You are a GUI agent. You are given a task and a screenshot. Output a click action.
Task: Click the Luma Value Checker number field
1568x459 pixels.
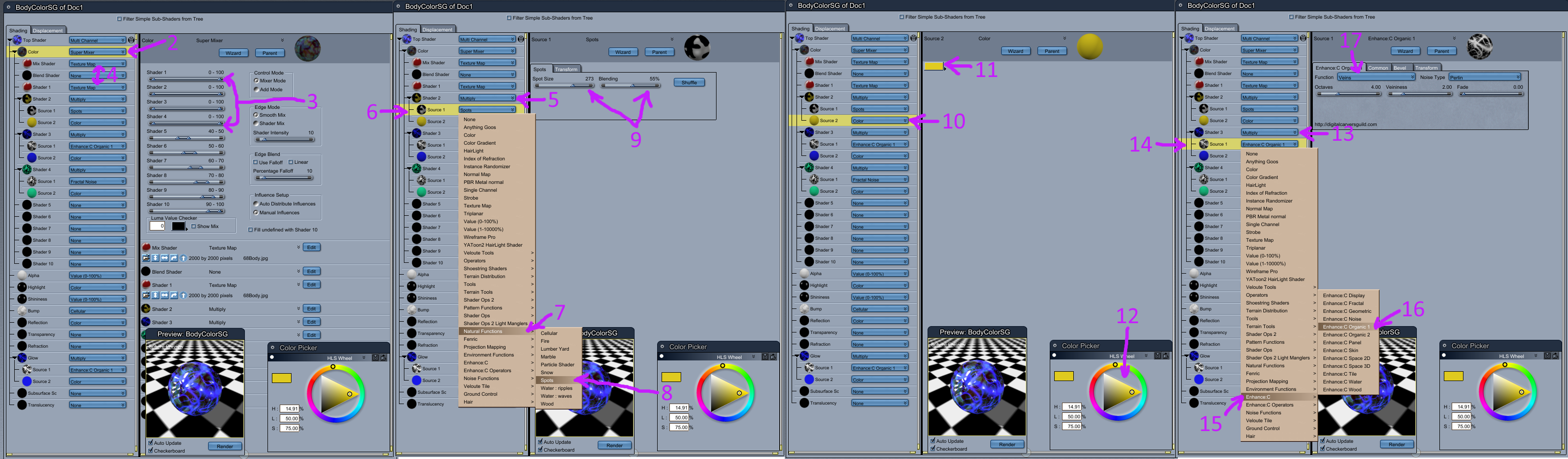[x=157, y=226]
